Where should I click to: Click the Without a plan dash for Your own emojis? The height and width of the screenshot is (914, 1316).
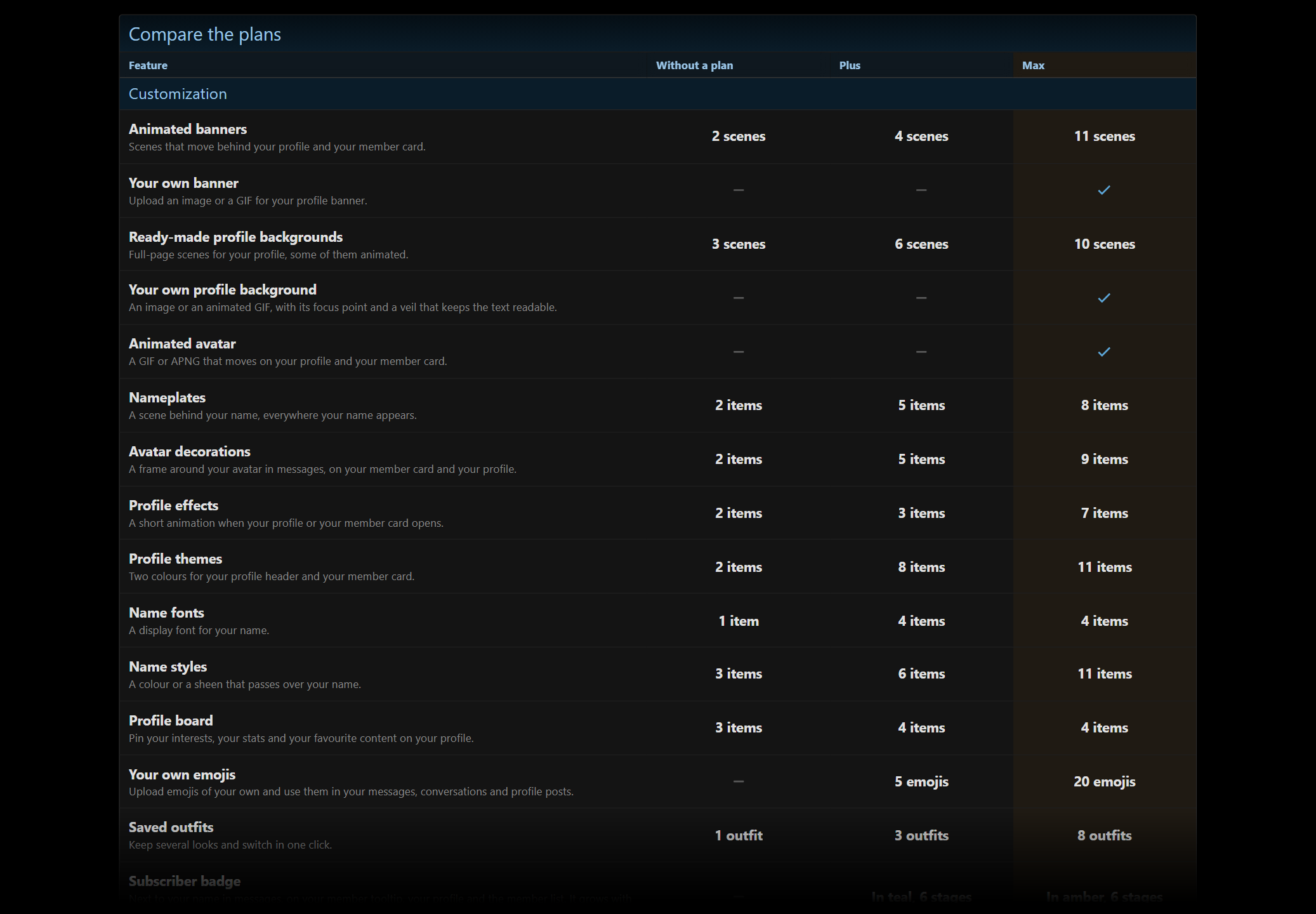click(739, 781)
